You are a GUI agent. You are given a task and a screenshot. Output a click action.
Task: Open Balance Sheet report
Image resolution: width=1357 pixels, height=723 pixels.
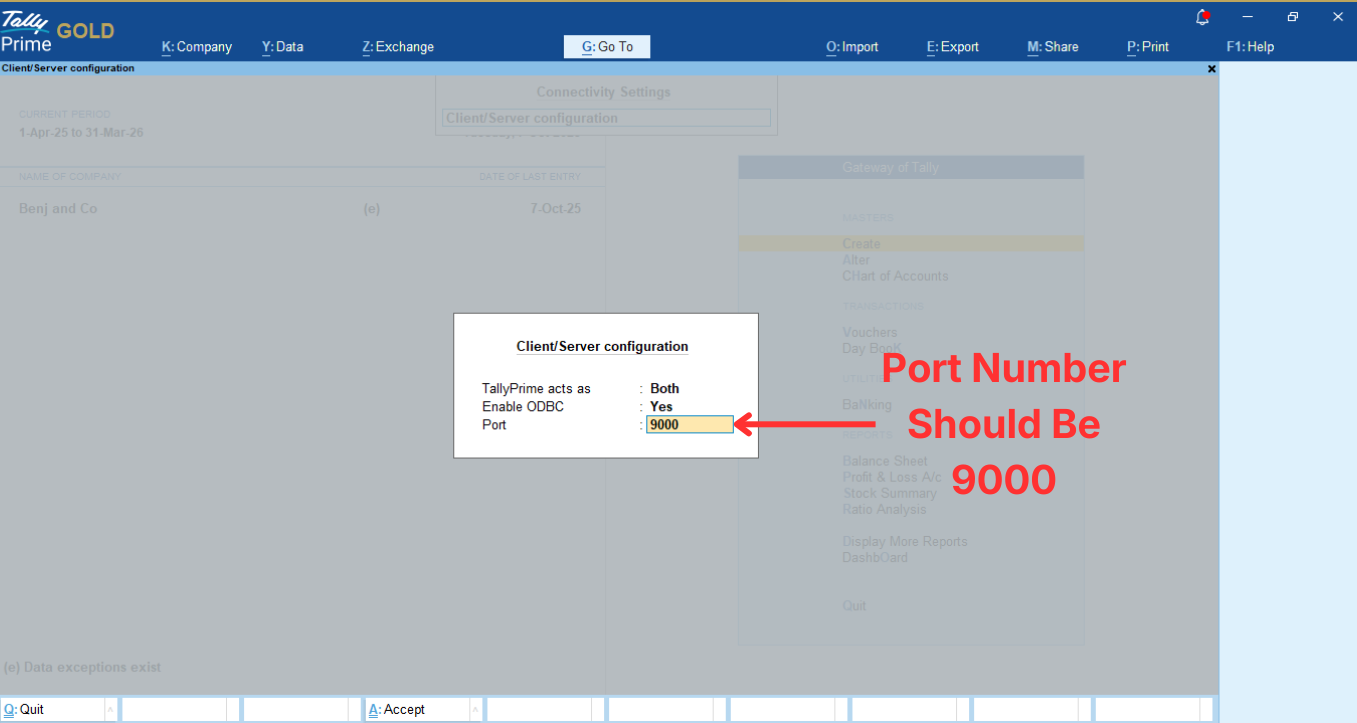[x=884, y=461]
